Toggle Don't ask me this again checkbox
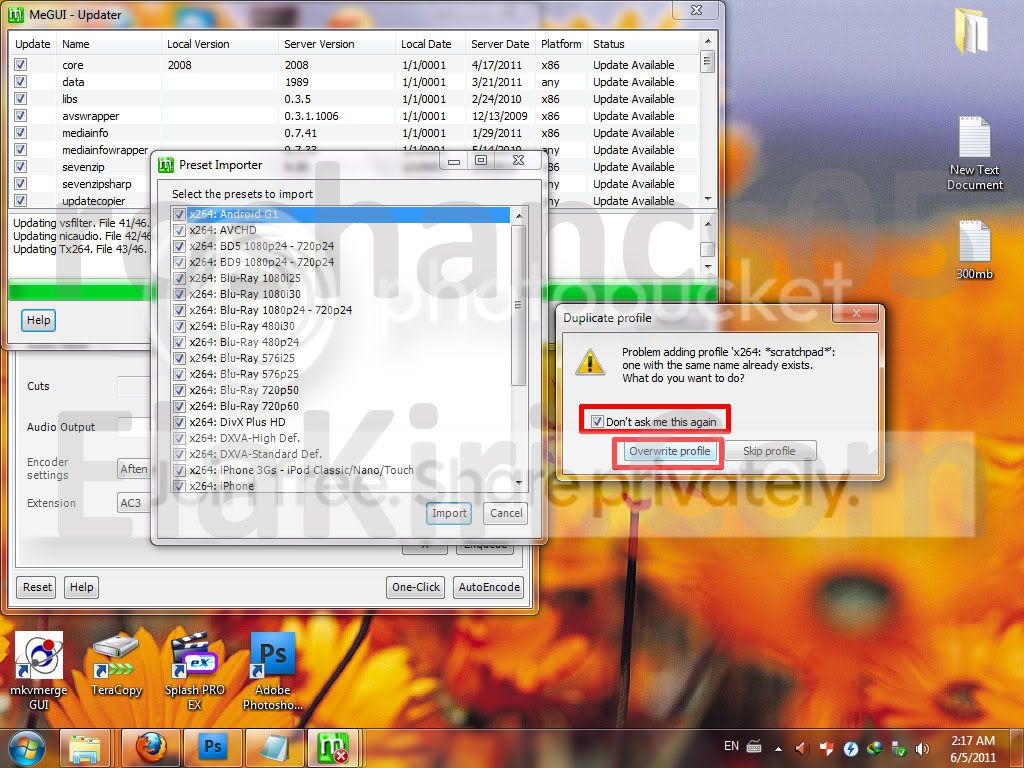This screenshot has width=1024, height=768. click(597, 421)
